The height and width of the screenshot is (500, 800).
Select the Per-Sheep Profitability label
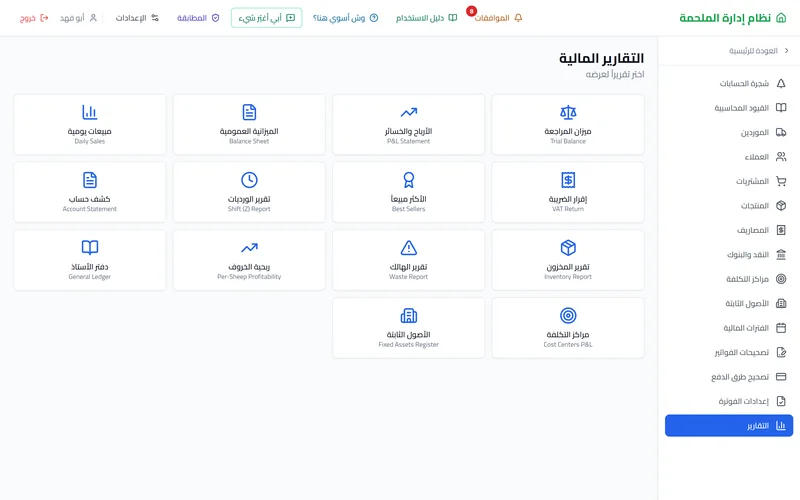249,277
